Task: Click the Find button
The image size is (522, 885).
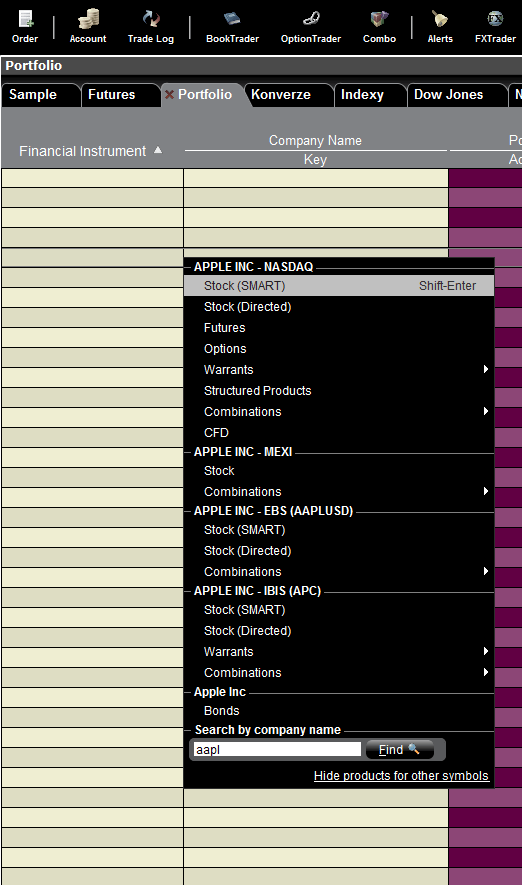Action: pos(400,750)
